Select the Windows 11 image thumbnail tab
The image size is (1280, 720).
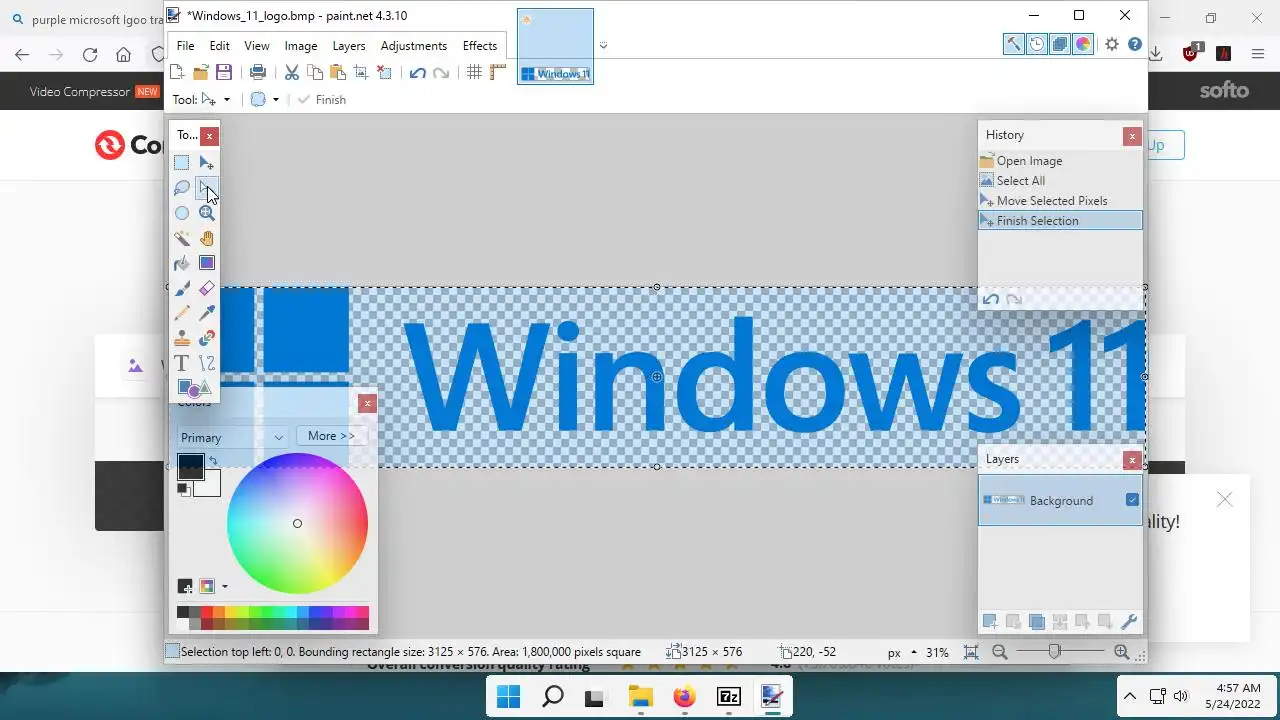pyautogui.click(x=555, y=46)
